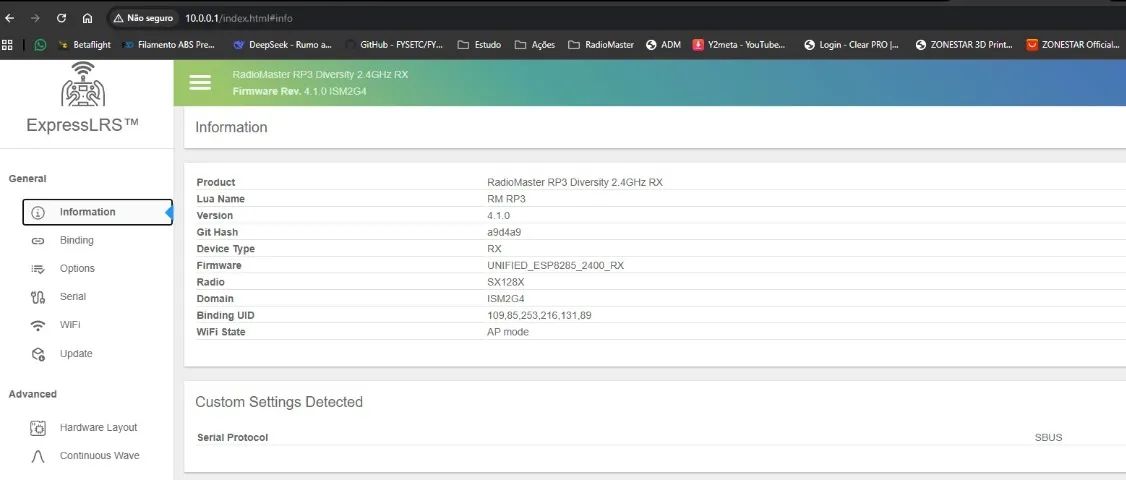Open the Ações bookmarks folder

535,45
